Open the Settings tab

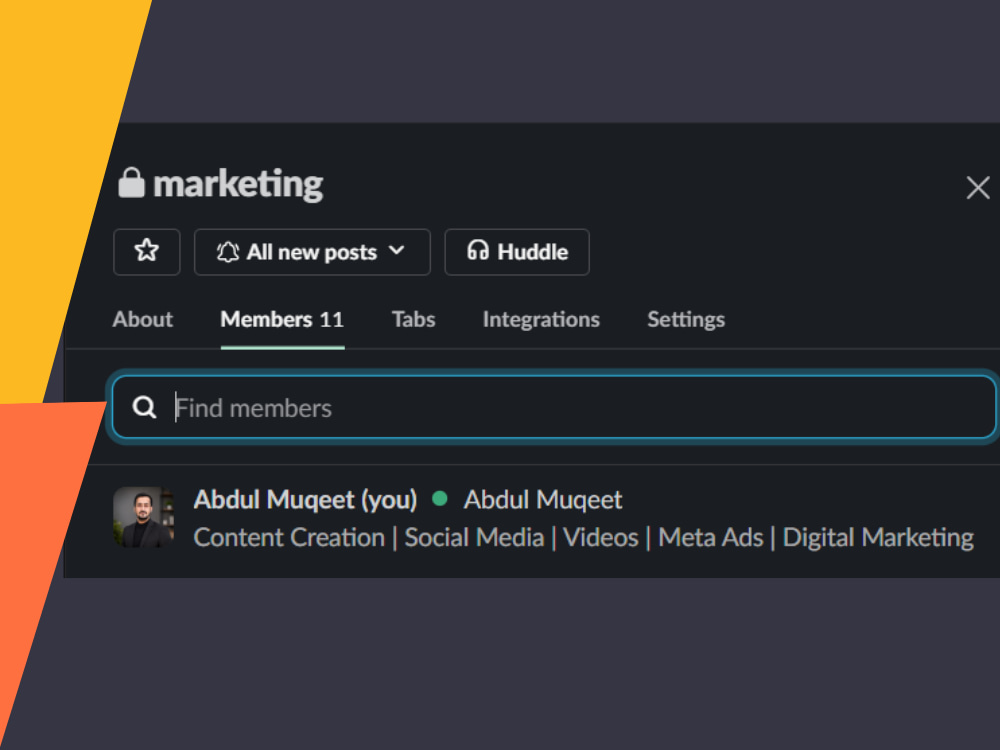686,319
